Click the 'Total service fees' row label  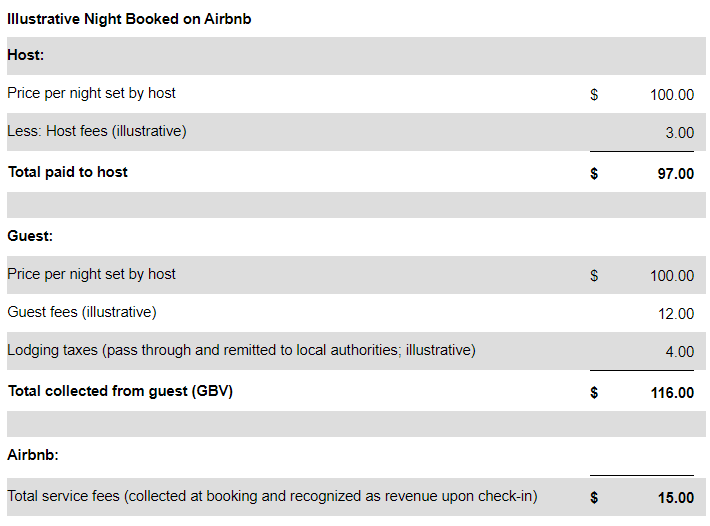coord(272,496)
